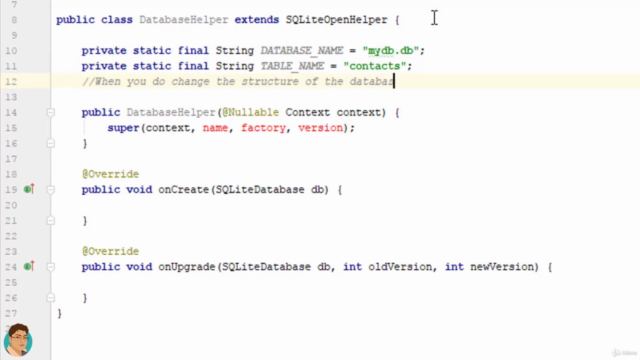640x360 pixels.
Task: Click the fold end marker at line 26
Action: tap(51, 298)
